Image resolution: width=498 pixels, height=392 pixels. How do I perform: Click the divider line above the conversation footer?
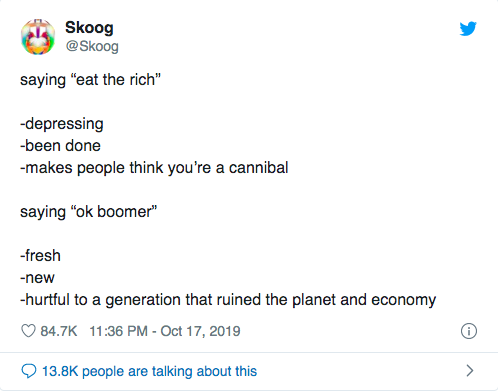click(249, 352)
